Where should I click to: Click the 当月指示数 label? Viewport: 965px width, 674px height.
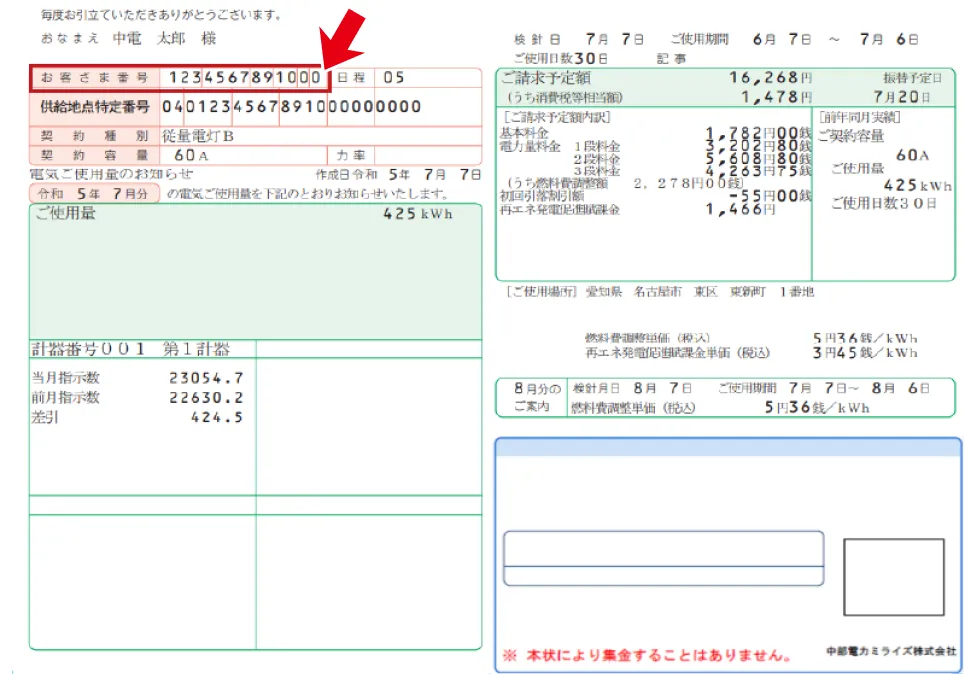point(65,377)
